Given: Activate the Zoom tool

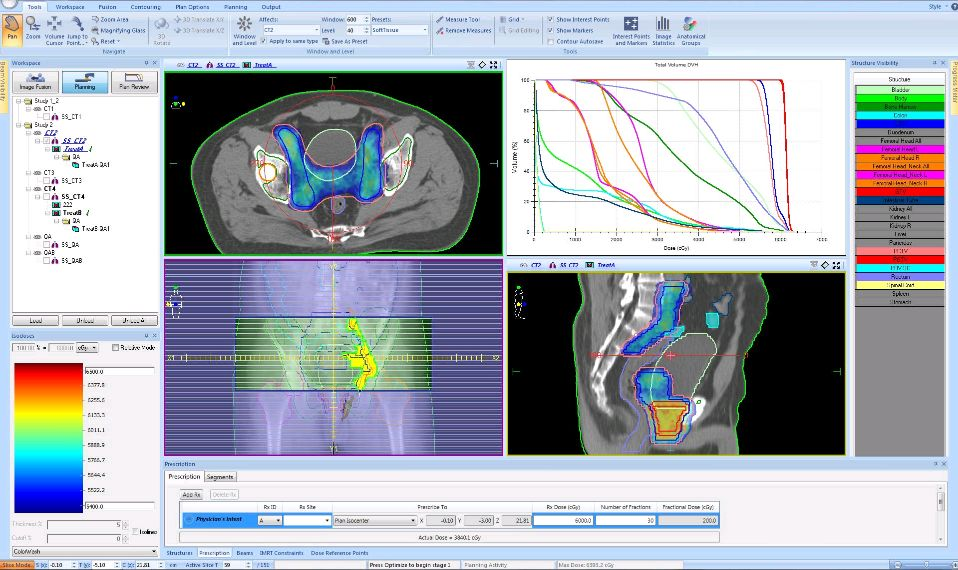Looking at the screenshot, I should tap(33, 30).
